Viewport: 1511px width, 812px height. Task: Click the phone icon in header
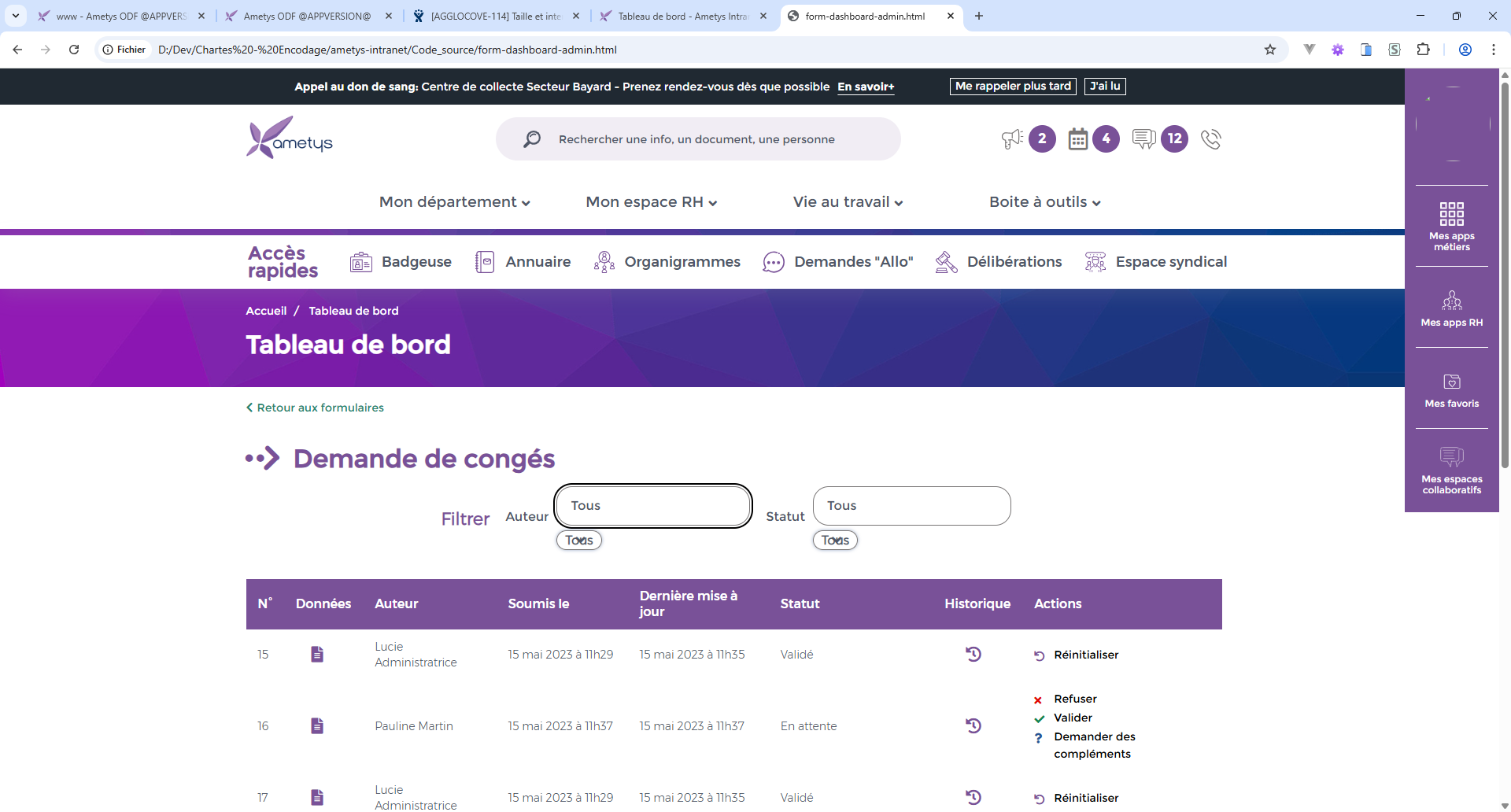click(x=1210, y=139)
